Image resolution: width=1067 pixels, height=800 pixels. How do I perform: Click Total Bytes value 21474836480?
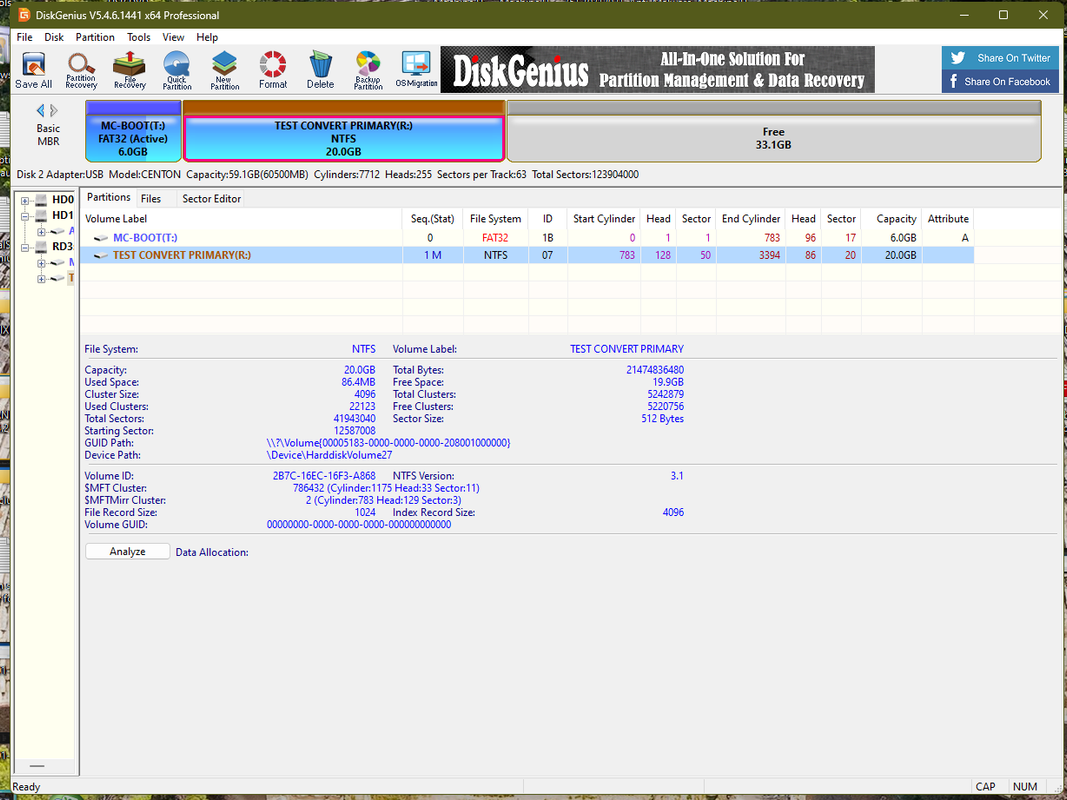pos(655,370)
